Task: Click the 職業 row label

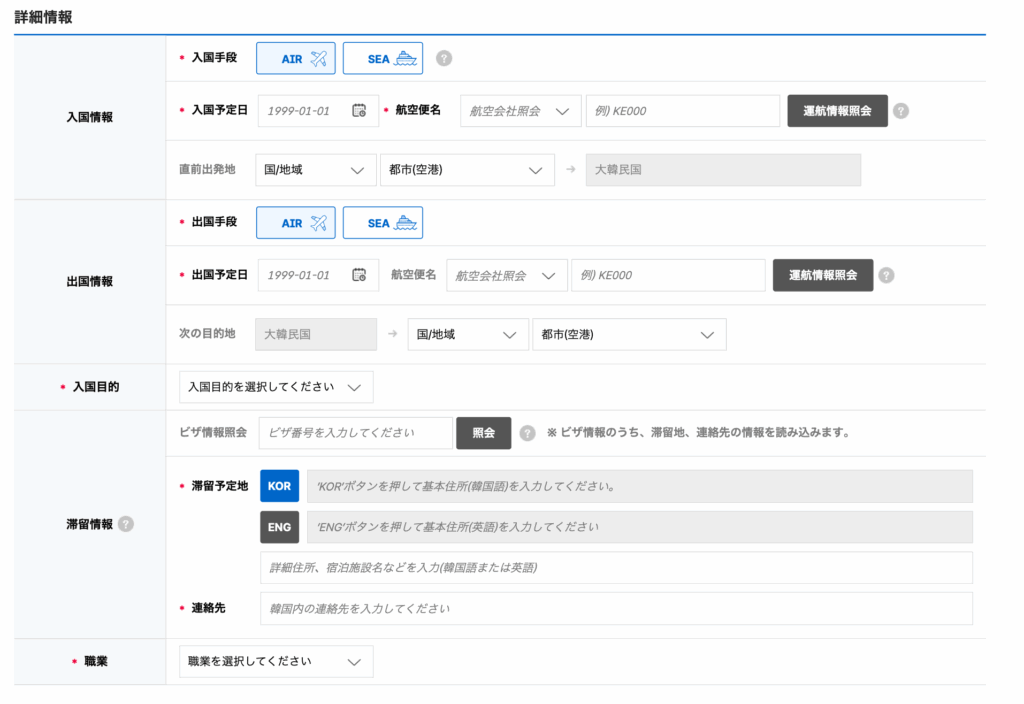Action: (95, 661)
